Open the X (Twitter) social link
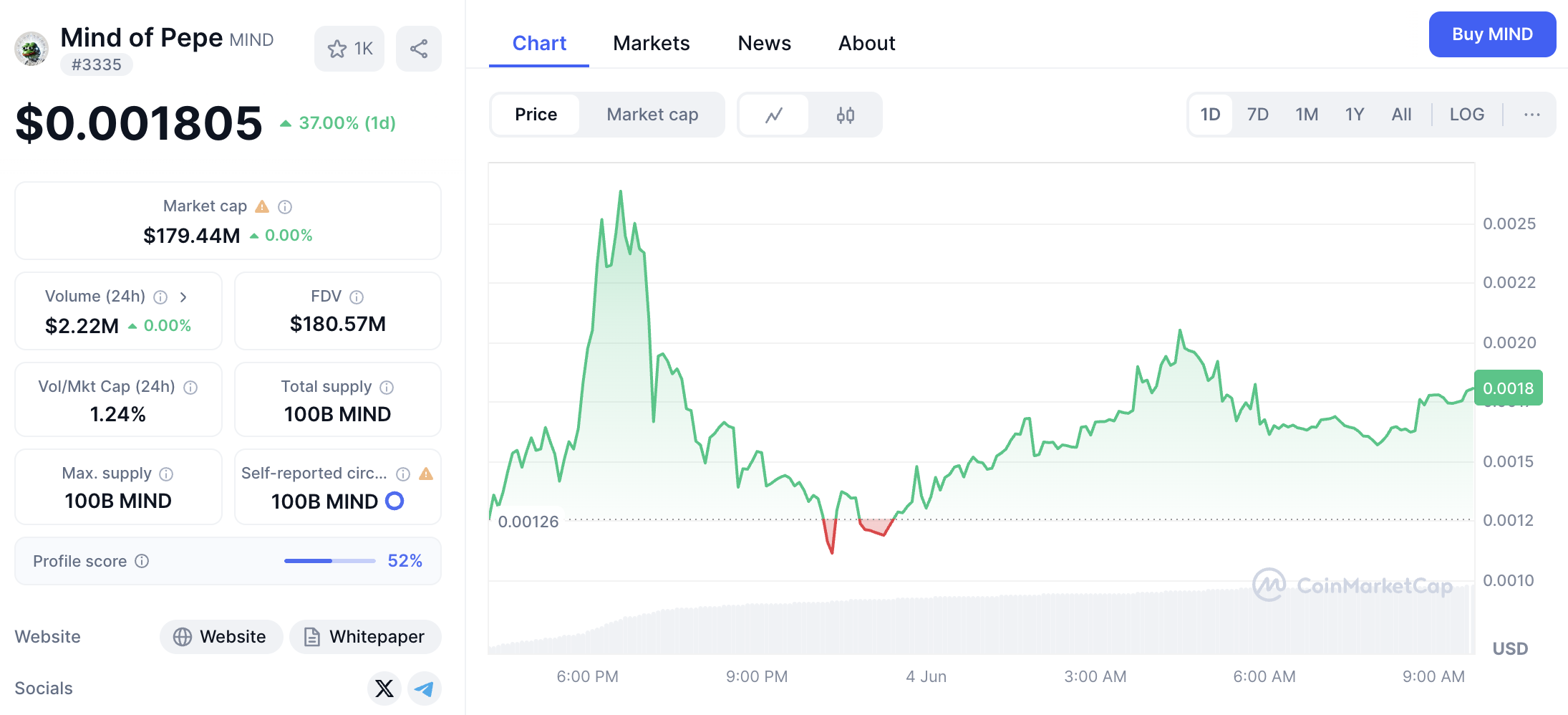The image size is (1568, 715). (x=384, y=688)
